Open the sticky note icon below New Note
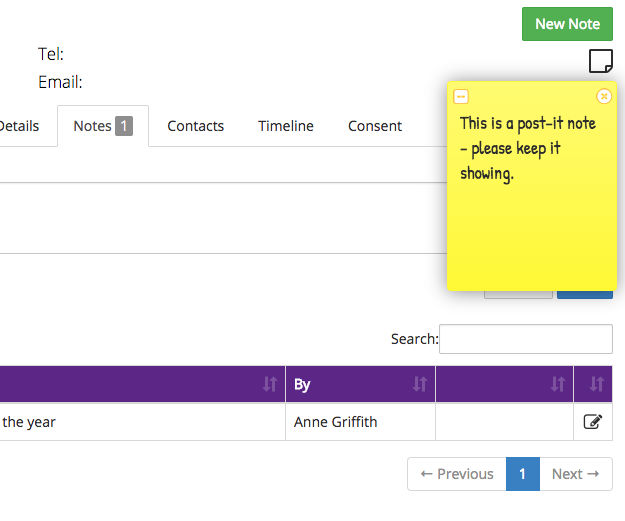Viewport: 625px width, 521px height. click(601, 61)
